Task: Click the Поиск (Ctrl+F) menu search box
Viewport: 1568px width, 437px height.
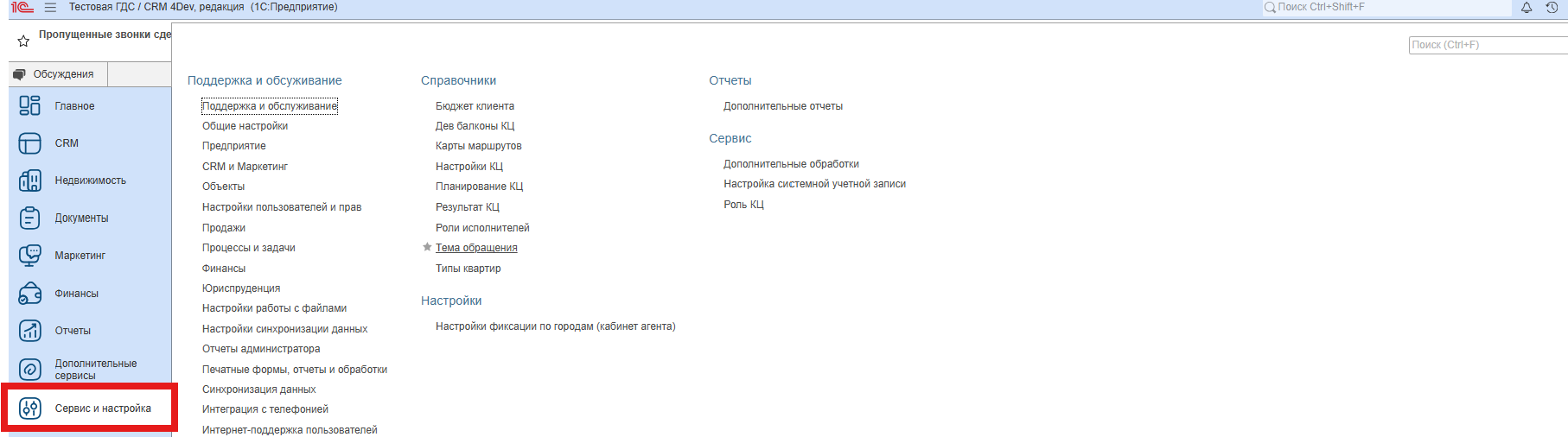Action: click(x=1487, y=45)
